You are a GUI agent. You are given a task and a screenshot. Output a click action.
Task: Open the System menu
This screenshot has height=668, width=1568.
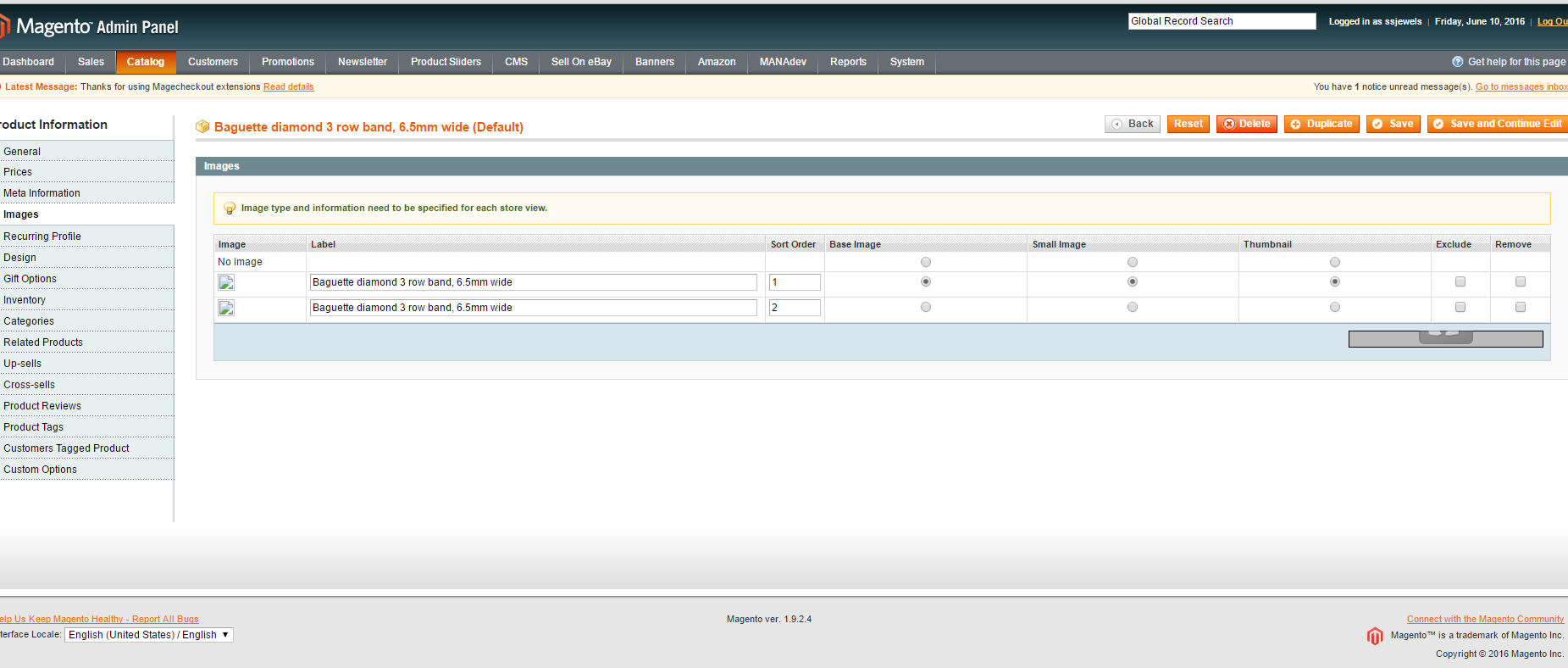pos(906,62)
